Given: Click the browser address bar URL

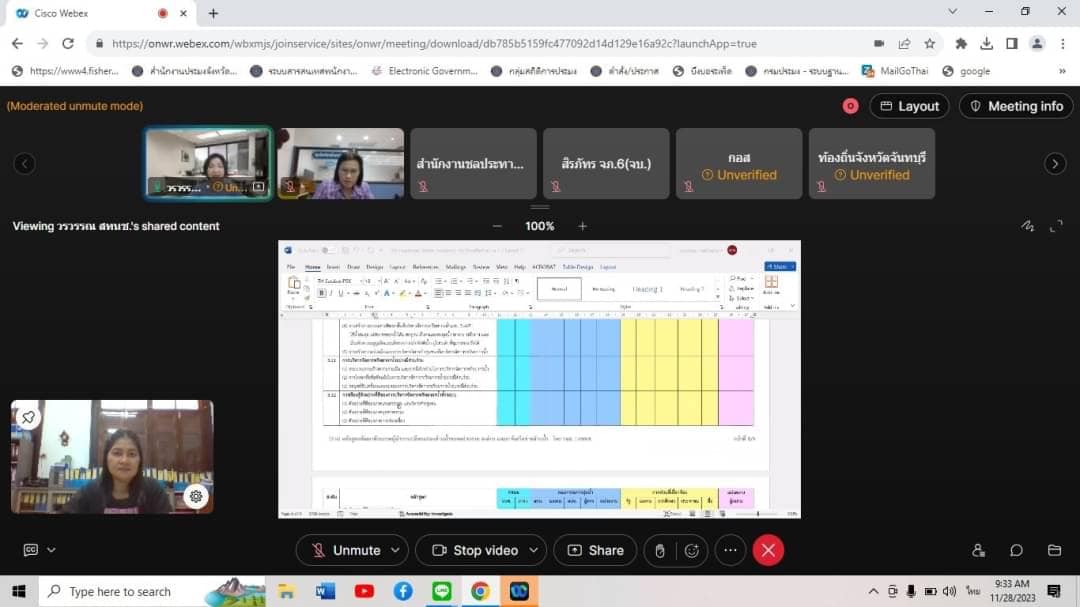Looking at the screenshot, I should 434,43.
